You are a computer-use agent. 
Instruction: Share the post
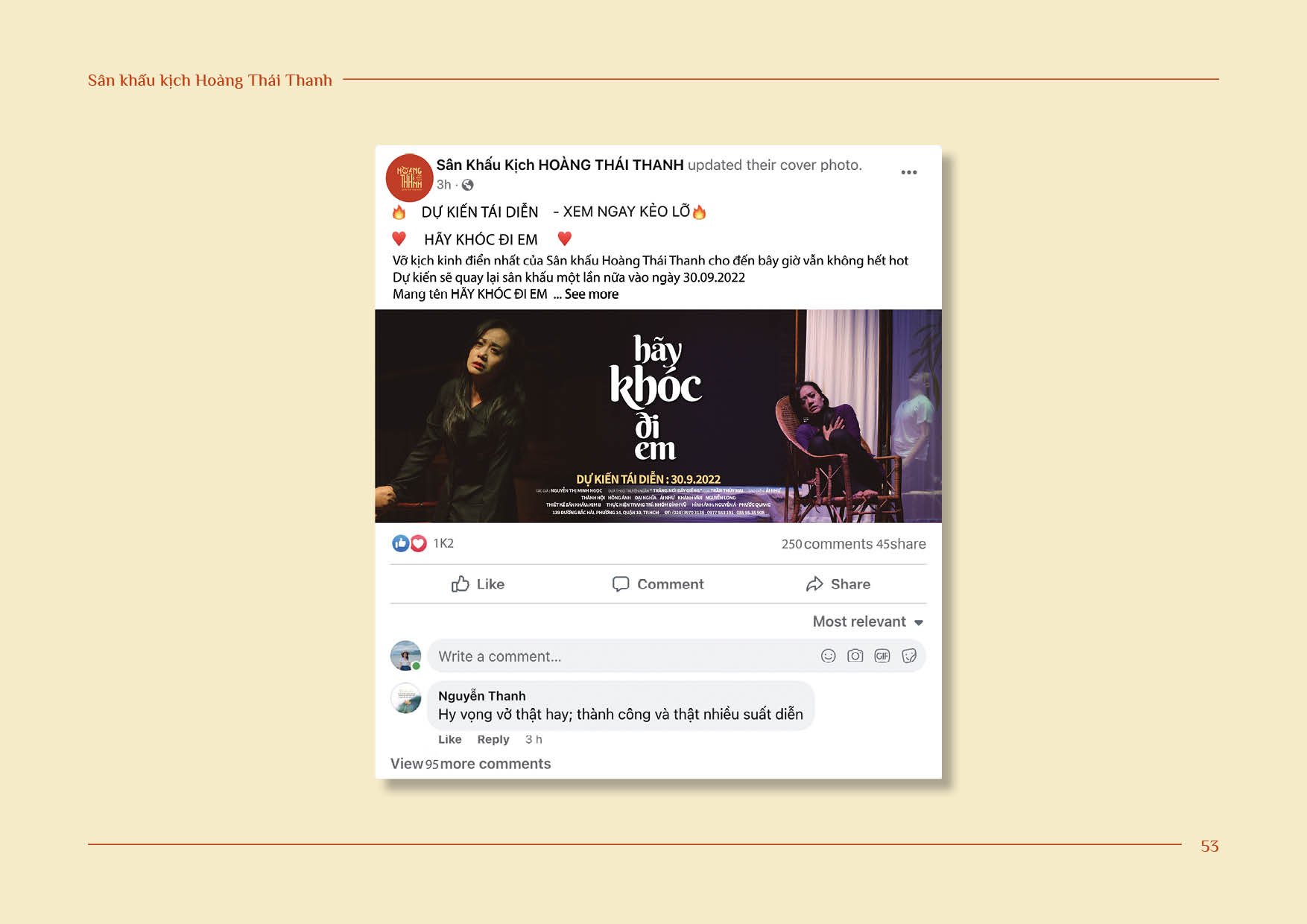coord(838,584)
